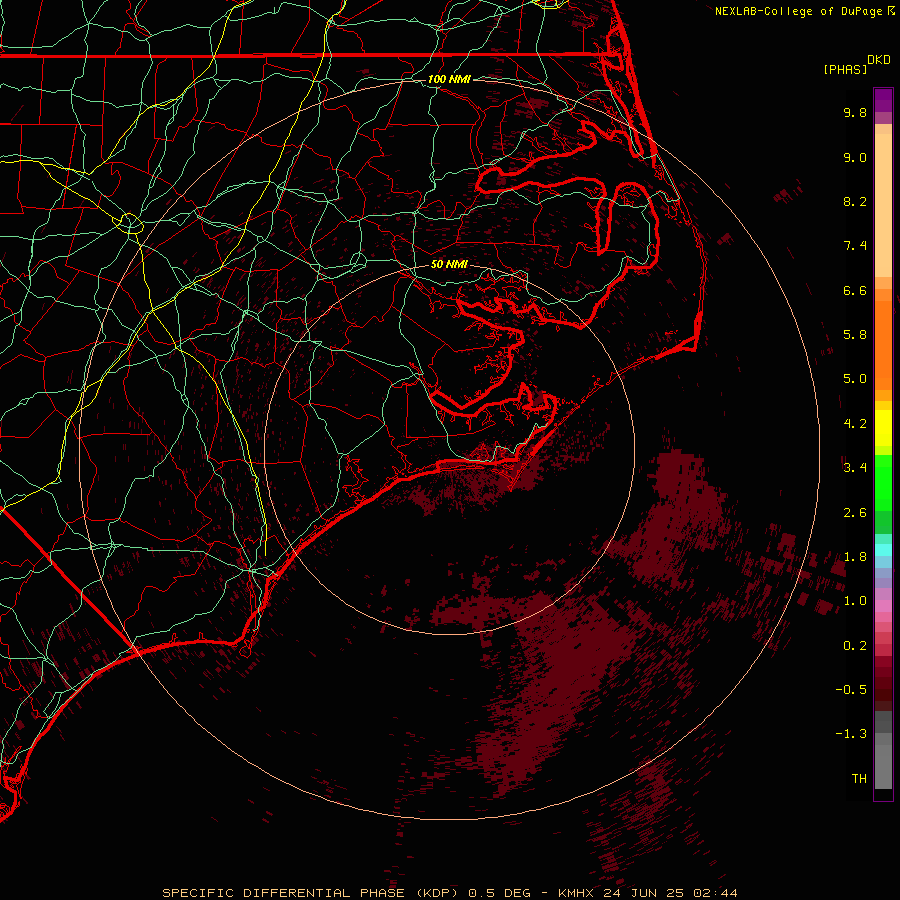Screen dimensions: 900x900
Task: Click the 7.4 value on the scale
Action: [855, 246]
